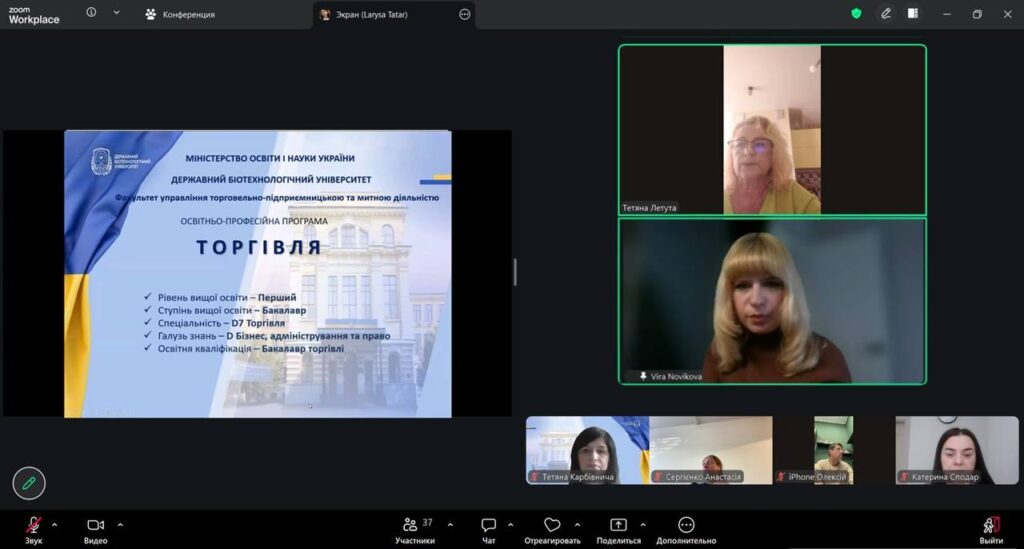Click the annotate pen icon in top bar
This screenshot has height=549, width=1024.
coord(885,14)
